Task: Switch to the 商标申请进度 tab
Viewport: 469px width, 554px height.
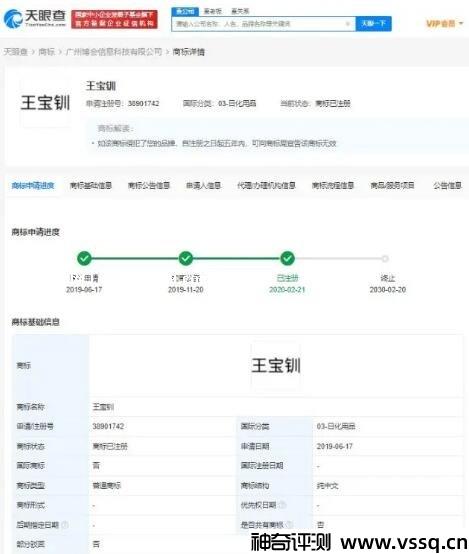Action: [x=33, y=185]
